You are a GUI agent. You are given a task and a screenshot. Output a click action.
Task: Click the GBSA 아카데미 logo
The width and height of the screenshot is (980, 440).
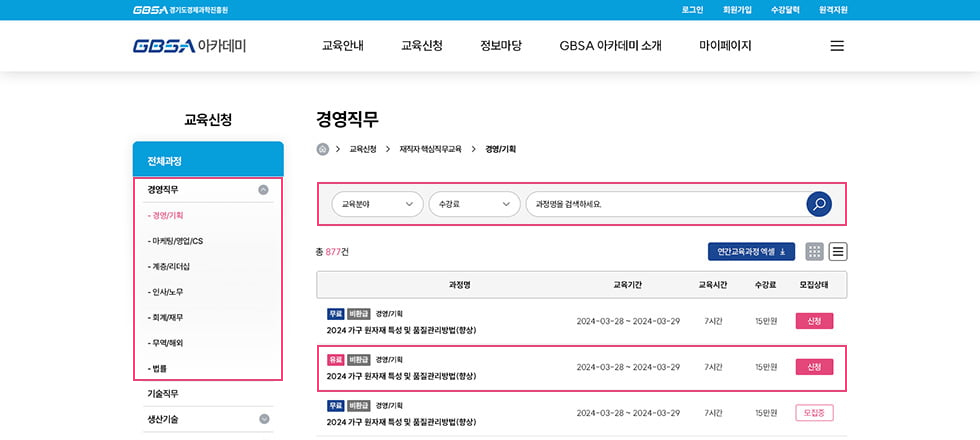(189, 46)
